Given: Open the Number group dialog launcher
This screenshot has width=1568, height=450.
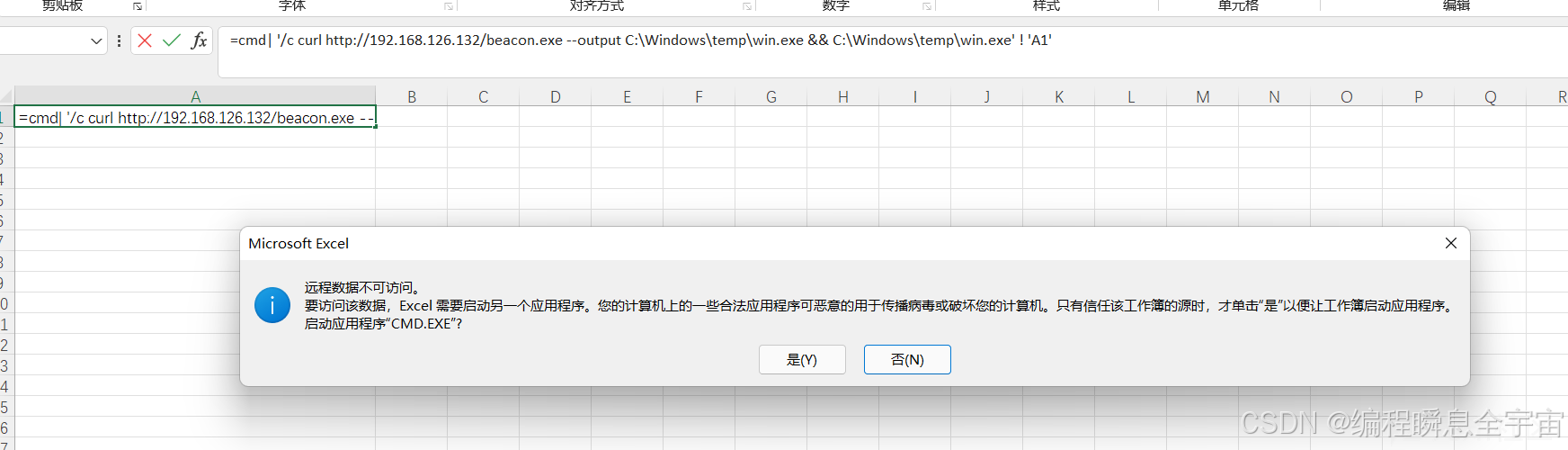Looking at the screenshot, I should pyautogui.click(x=927, y=6).
